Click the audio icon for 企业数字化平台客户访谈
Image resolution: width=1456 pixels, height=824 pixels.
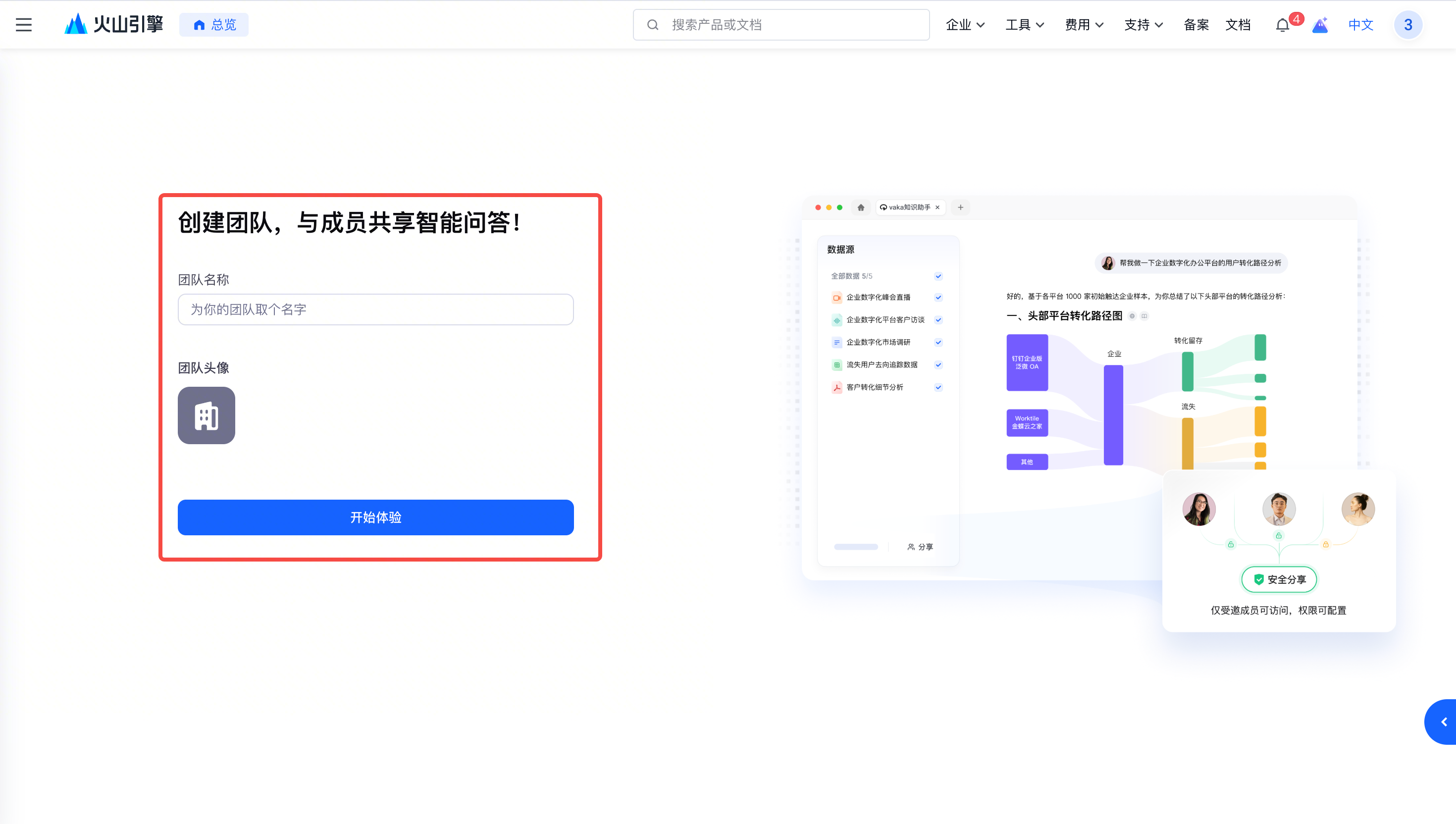coord(837,320)
